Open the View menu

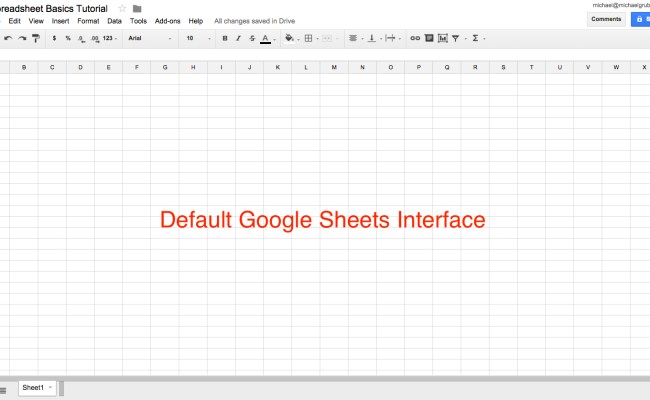(x=36, y=21)
